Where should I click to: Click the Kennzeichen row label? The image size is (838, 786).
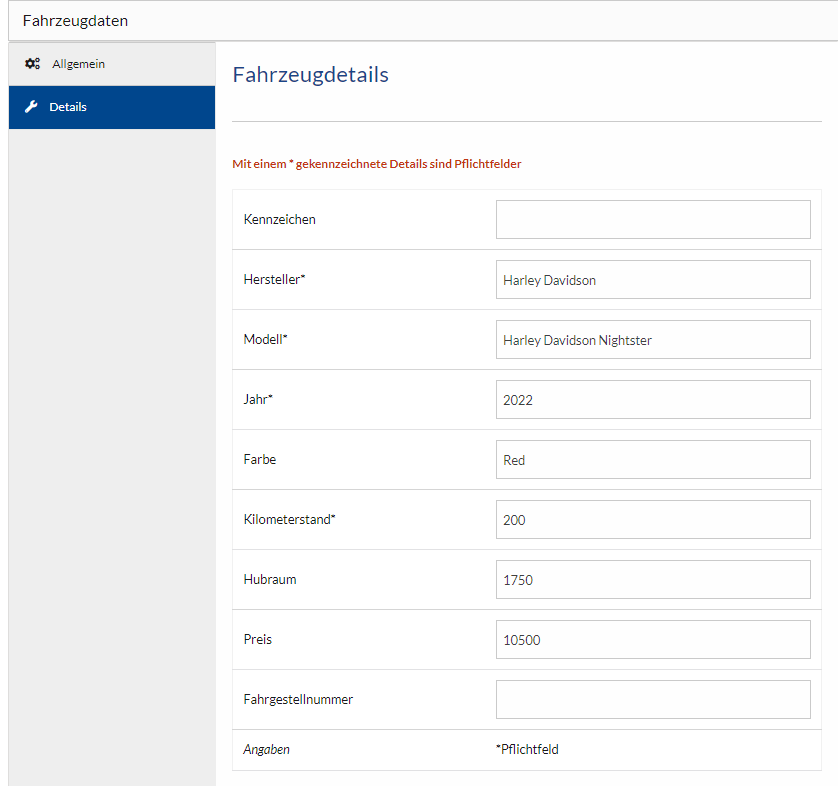tap(279, 220)
